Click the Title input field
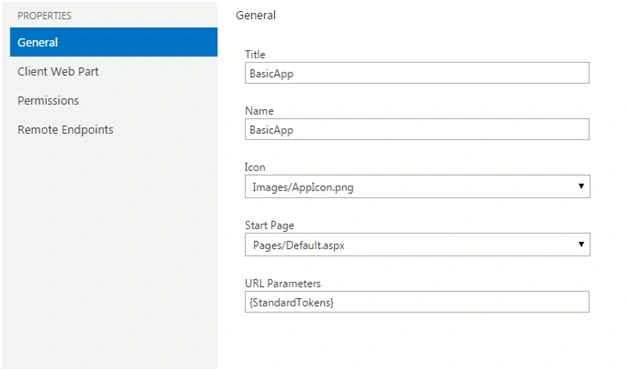The image size is (628, 371). coord(417,73)
